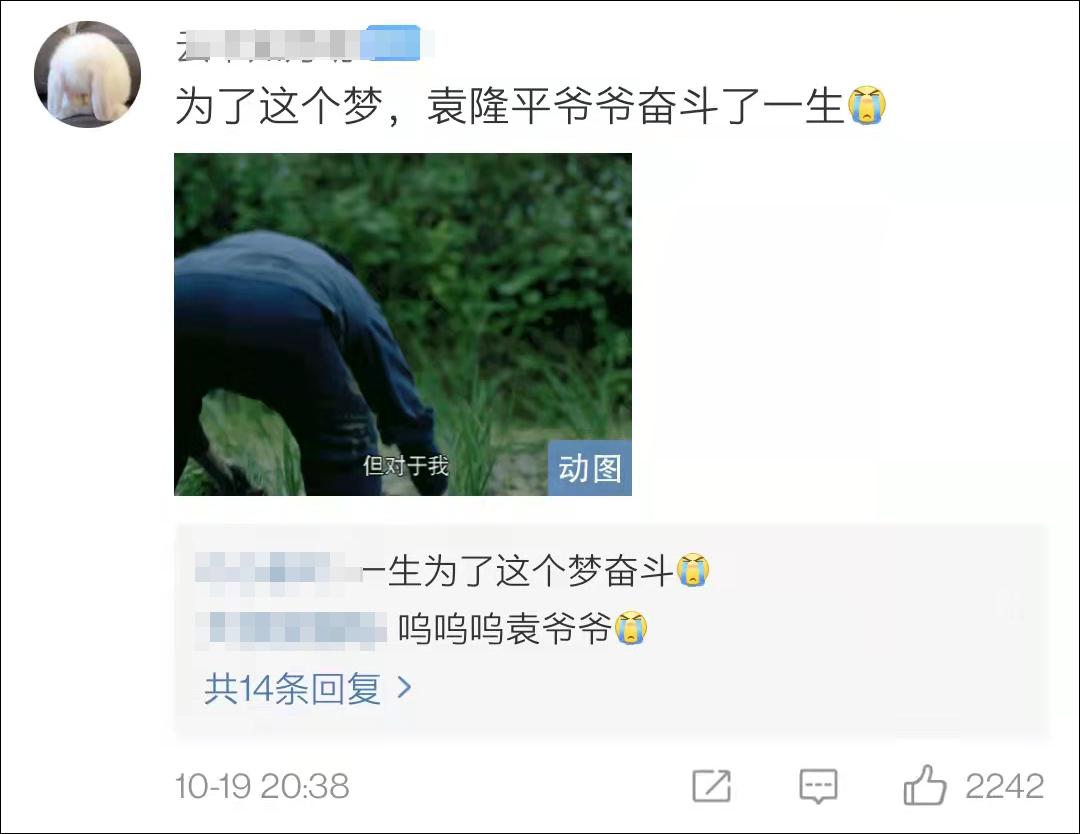Click the chevron next to 共14条回复

pos(405,687)
